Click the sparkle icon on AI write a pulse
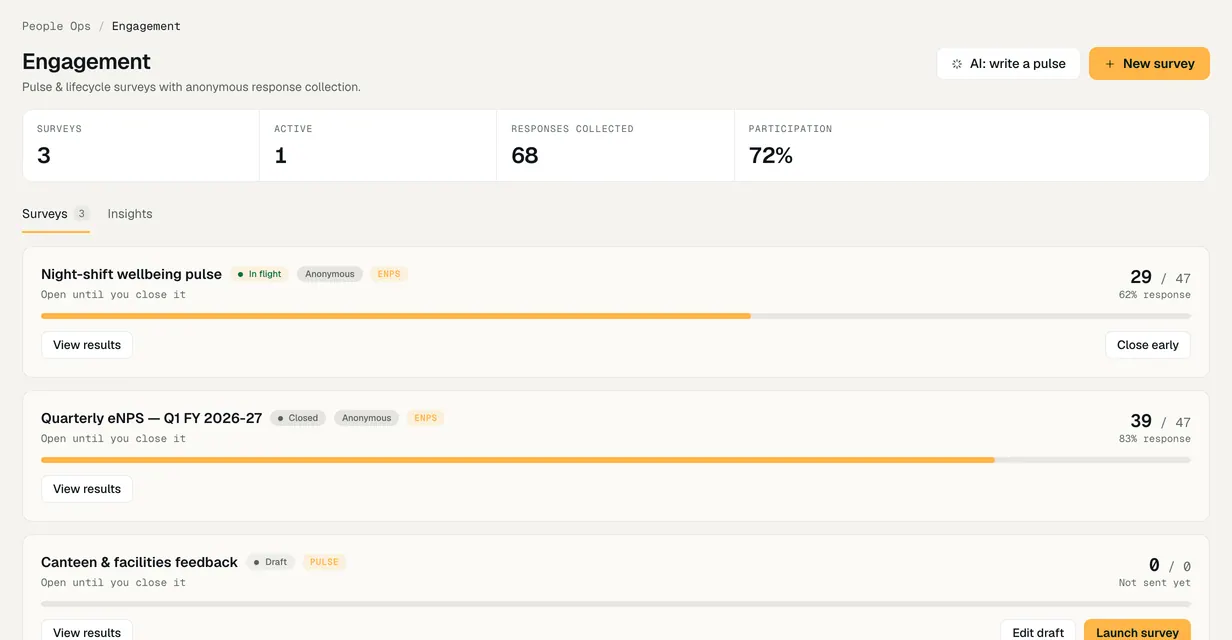The image size is (1232, 640). pos(957,64)
